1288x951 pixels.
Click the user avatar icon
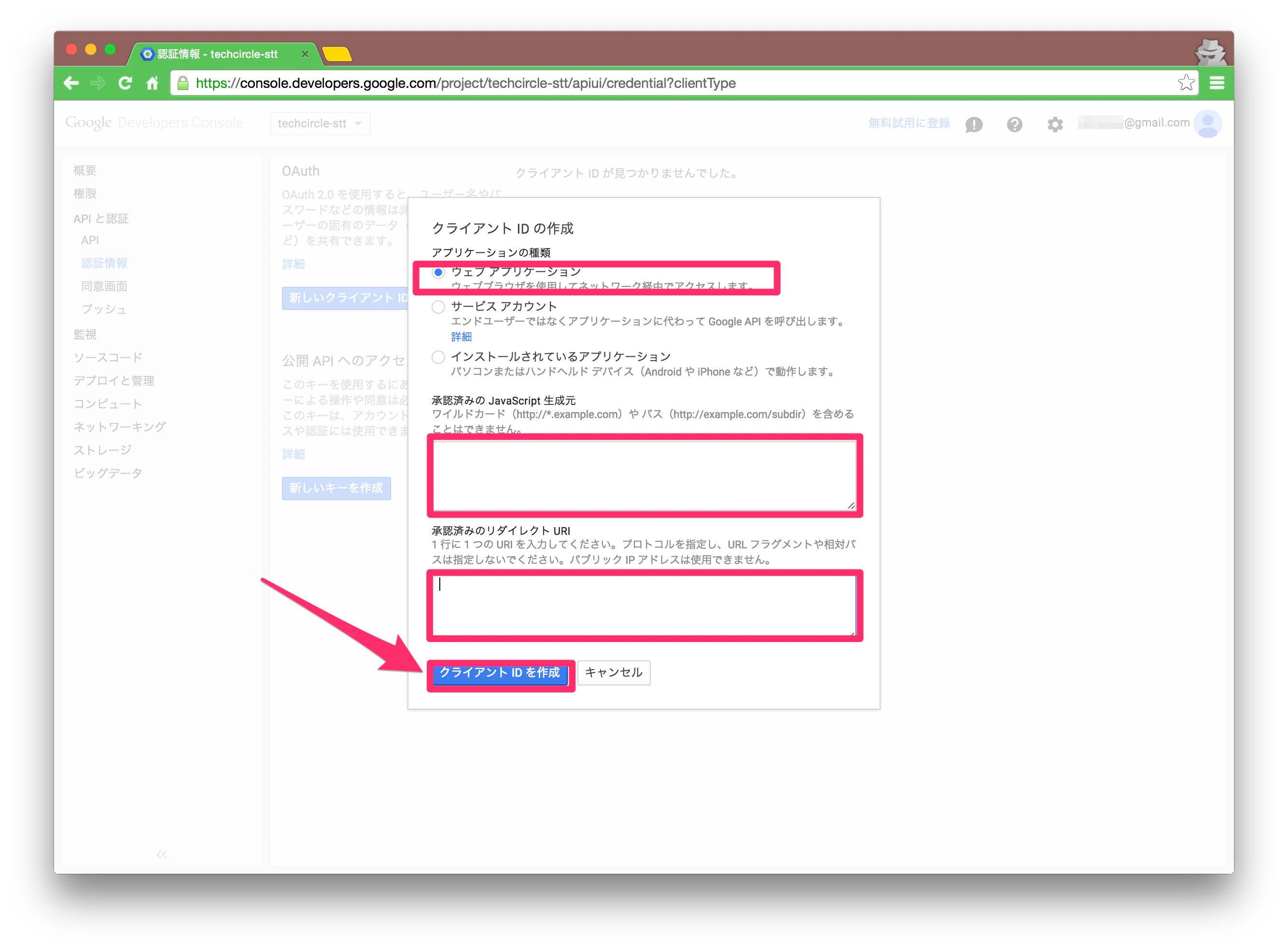pos(1207,123)
